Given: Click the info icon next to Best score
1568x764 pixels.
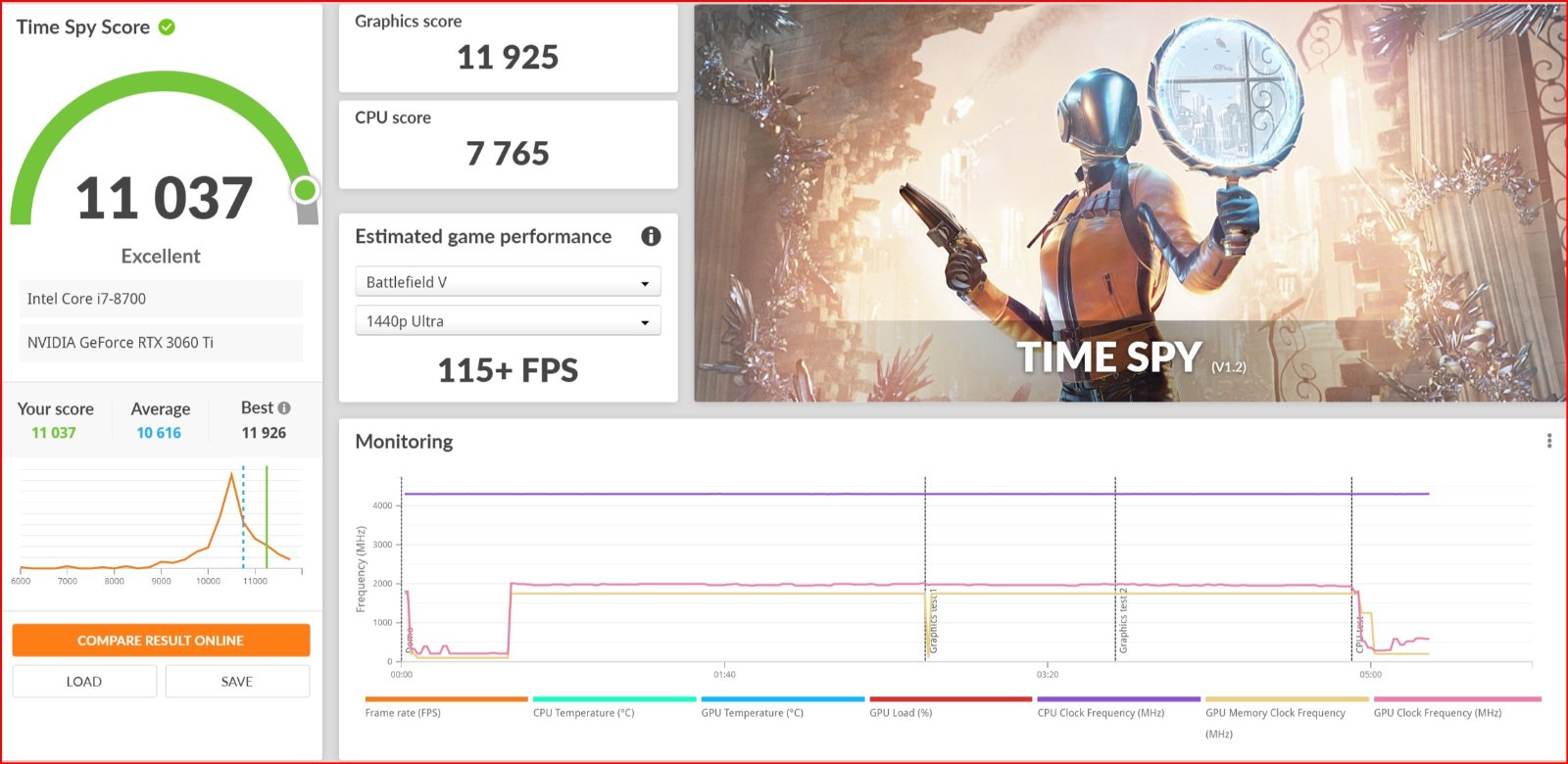Looking at the screenshot, I should pyautogui.click(x=284, y=407).
